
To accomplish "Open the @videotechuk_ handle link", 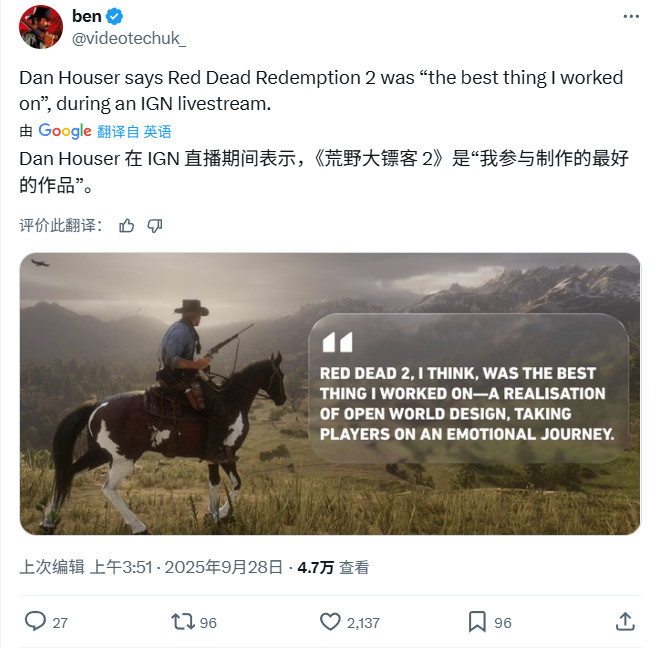I will click(x=129, y=38).
